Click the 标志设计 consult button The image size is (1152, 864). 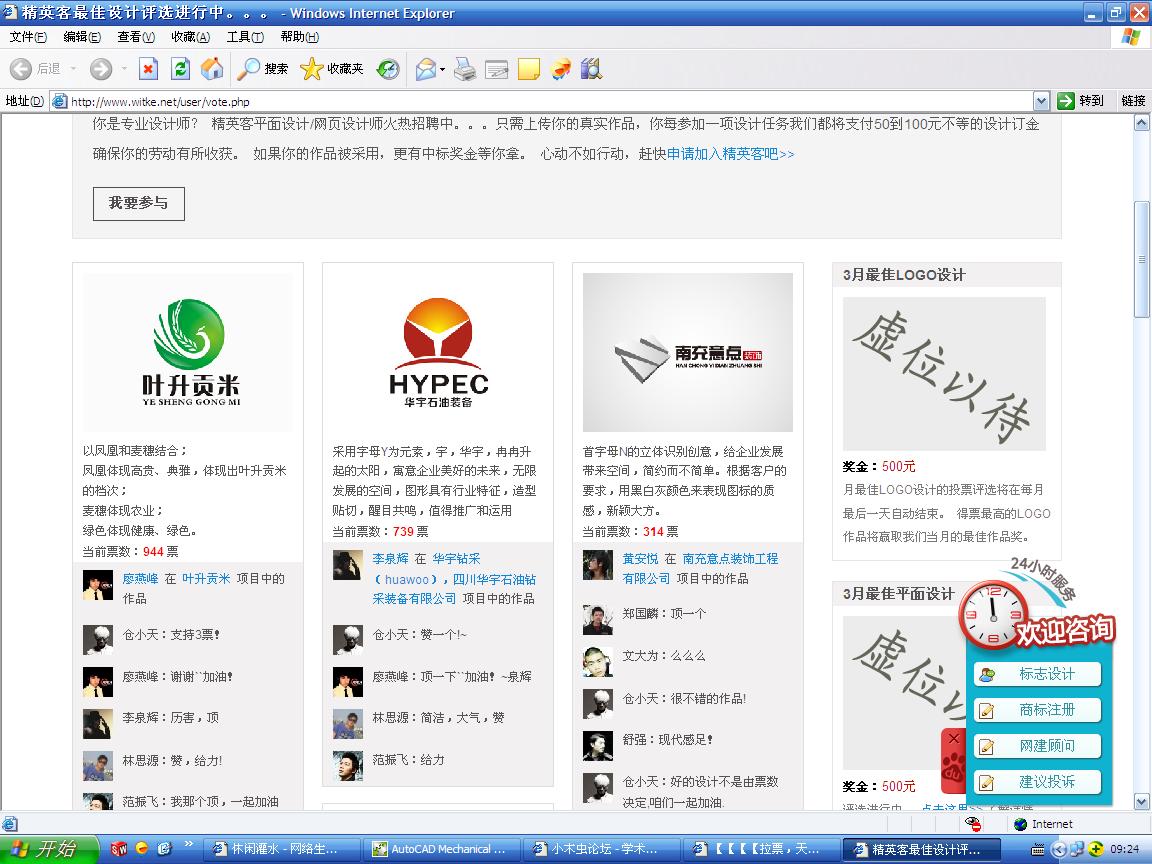pos(1037,674)
